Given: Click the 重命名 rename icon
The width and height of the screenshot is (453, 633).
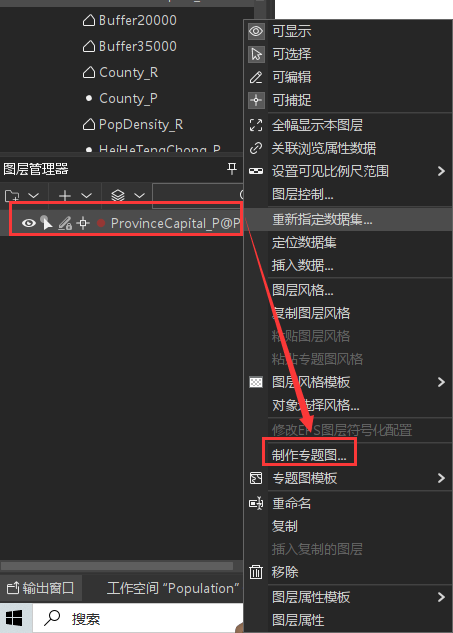Looking at the screenshot, I should (256, 503).
